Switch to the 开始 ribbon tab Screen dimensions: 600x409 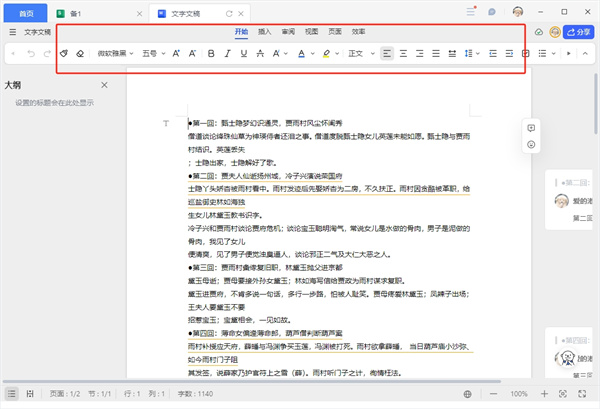pyautogui.click(x=241, y=32)
